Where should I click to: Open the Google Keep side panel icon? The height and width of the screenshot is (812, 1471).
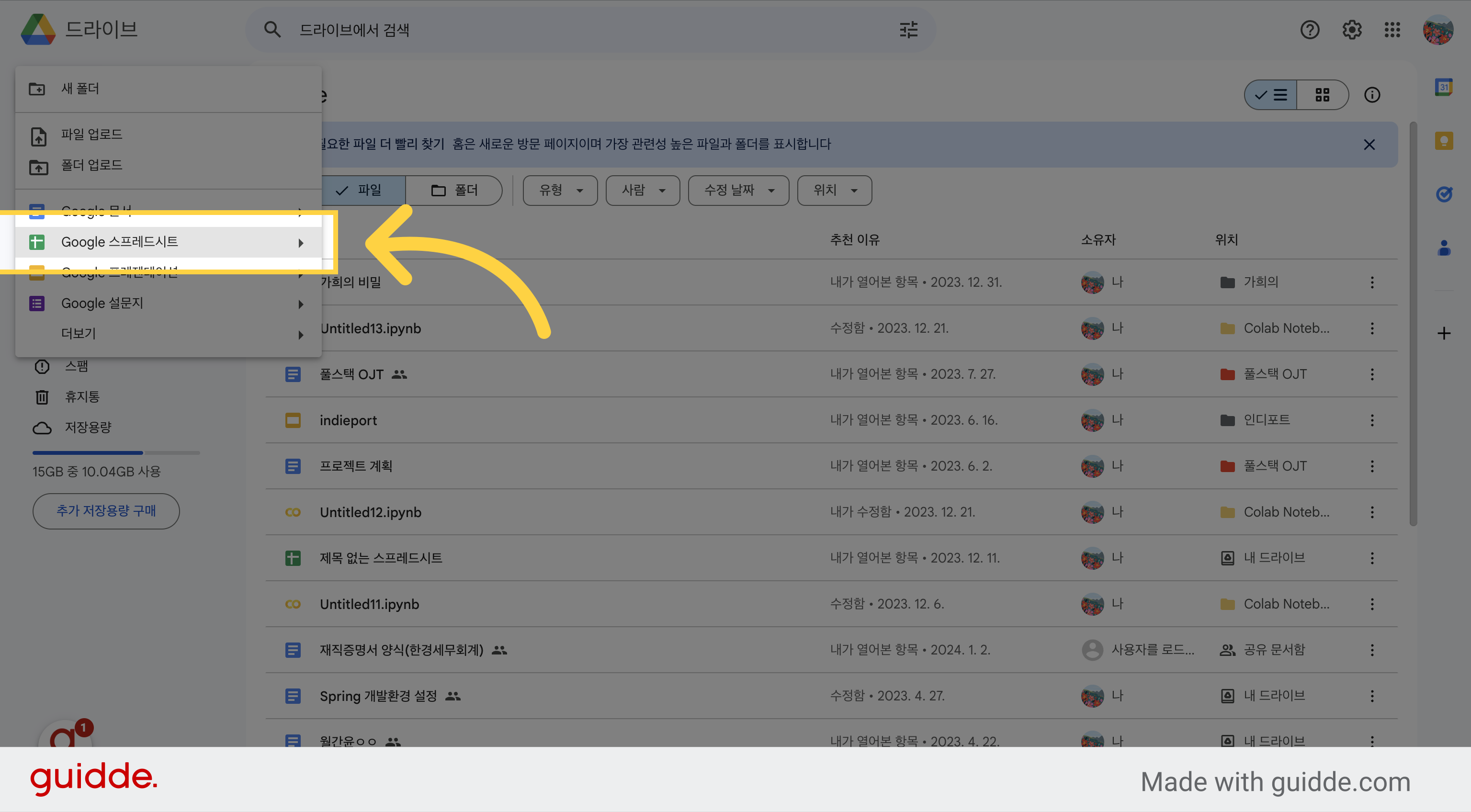pyautogui.click(x=1444, y=141)
